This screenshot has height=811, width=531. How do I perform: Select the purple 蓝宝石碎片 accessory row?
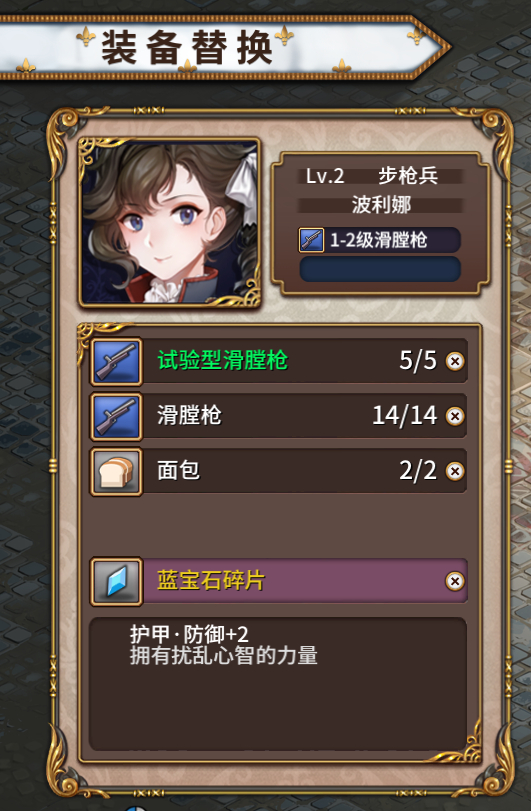279,581
